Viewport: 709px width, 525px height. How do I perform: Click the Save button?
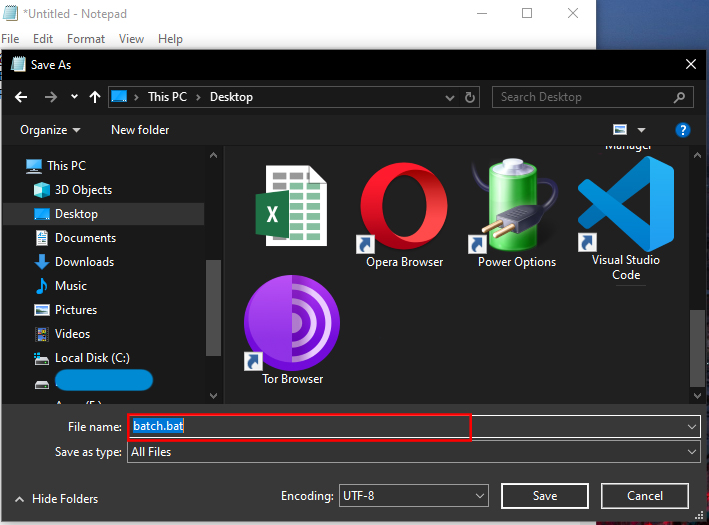545,496
